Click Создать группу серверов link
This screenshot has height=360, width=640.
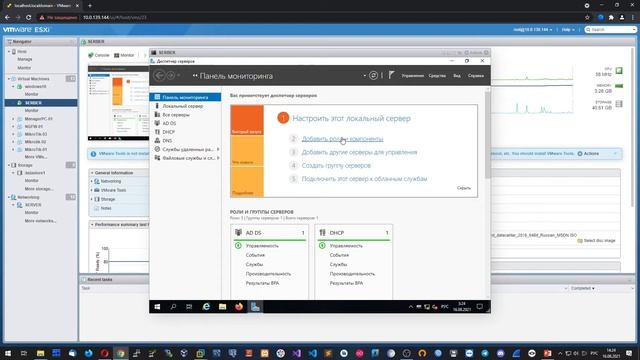click(336, 166)
